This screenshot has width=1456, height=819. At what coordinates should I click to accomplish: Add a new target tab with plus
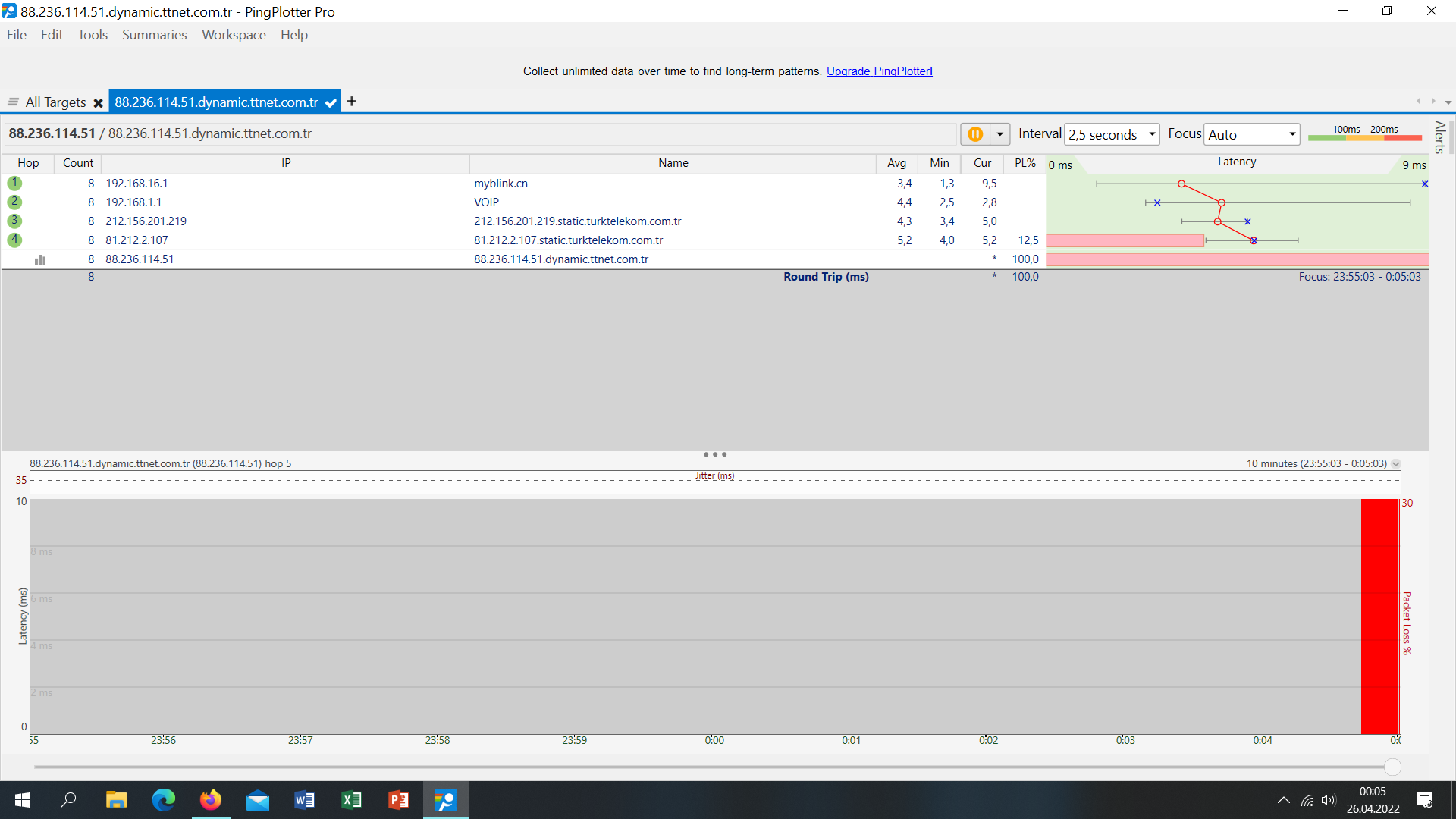pos(352,102)
